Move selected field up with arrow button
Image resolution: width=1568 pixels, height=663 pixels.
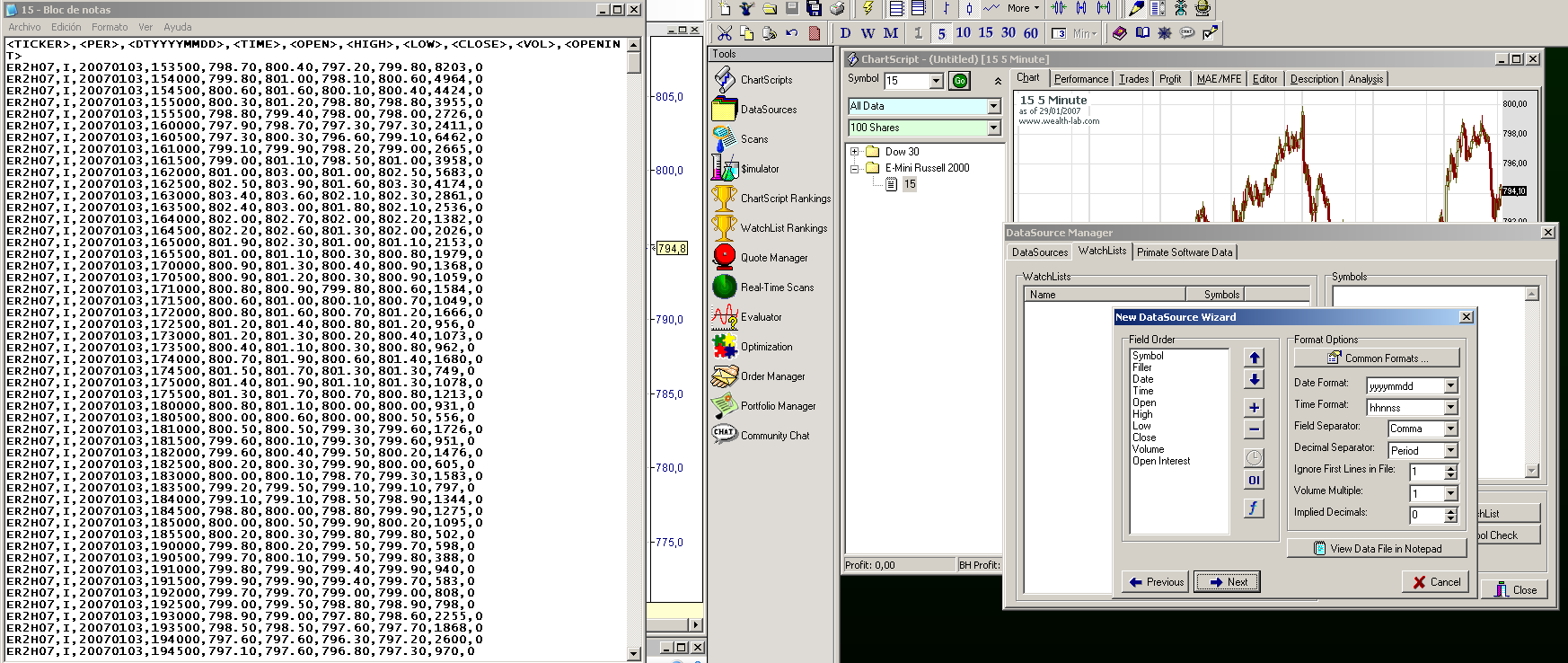(x=1255, y=358)
